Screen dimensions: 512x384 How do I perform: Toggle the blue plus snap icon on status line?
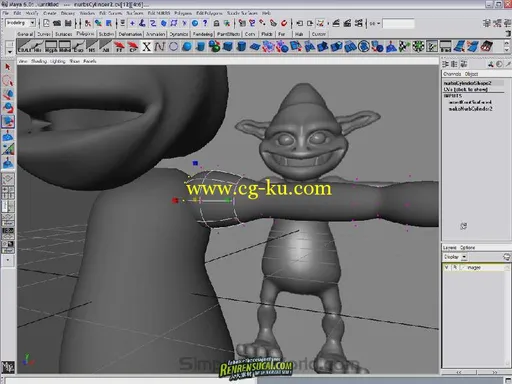click(x=132, y=23)
